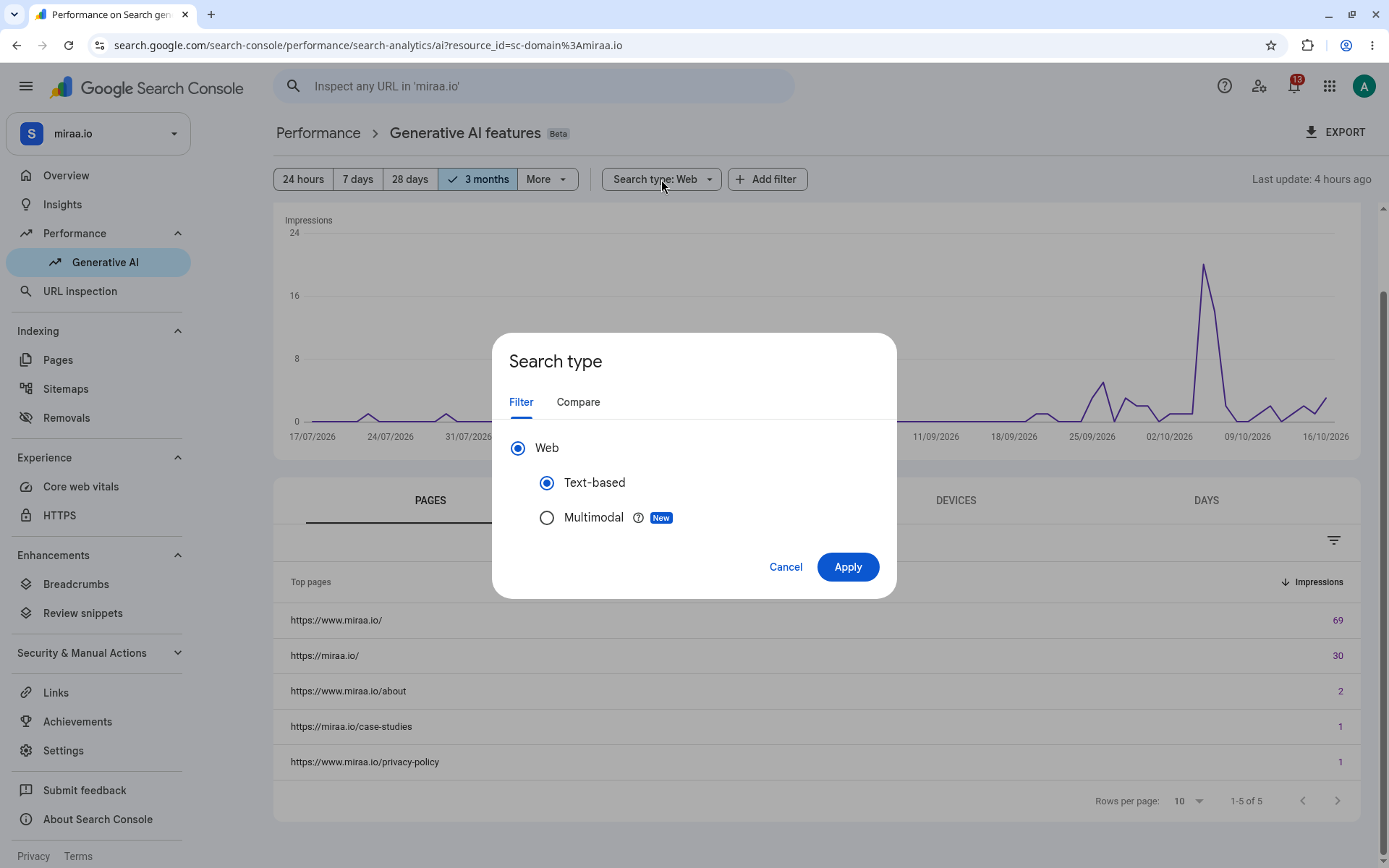Sort by Impressions arrow column header
The width and height of the screenshot is (1389, 868).
1312,582
